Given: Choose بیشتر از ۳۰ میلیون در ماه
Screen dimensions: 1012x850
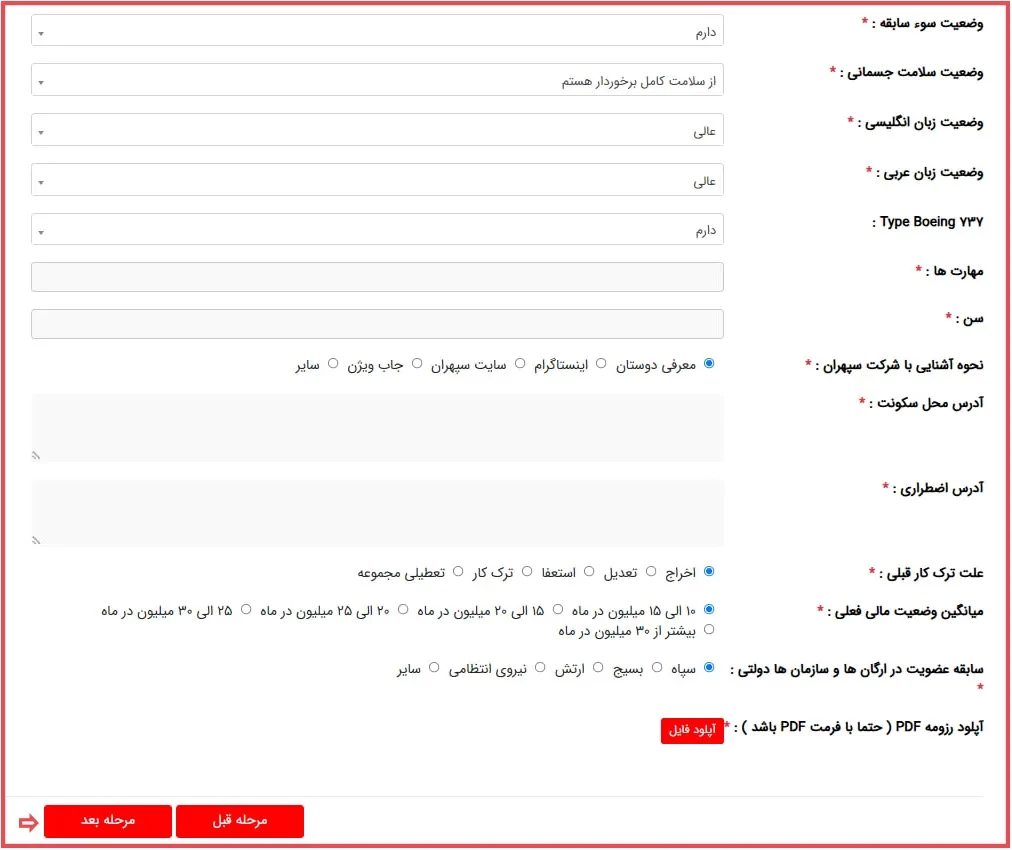Looking at the screenshot, I should (709, 630).
